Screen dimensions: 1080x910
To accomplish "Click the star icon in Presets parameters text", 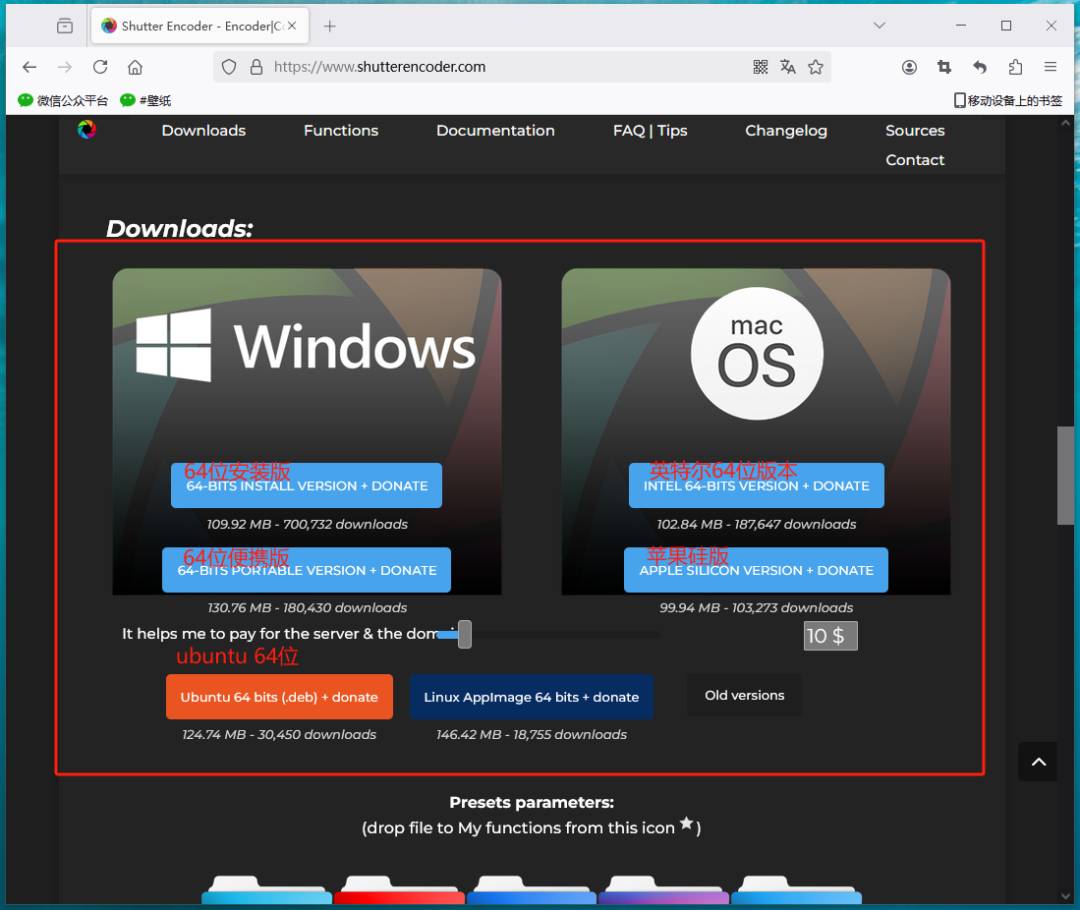I will pyautogui.click(x=686, y=823).
